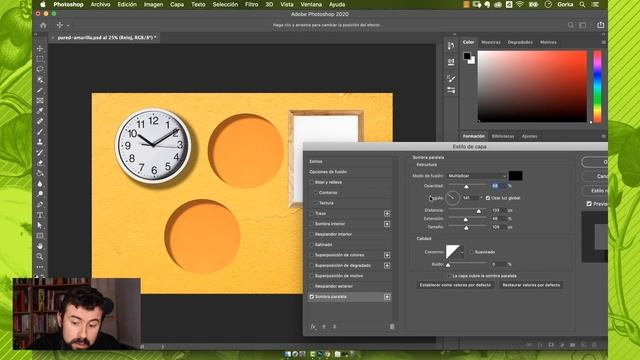Screen dimensions: 640x360
Task: Toggle the Previsualizar checkbox
Action: click(589, 204)
